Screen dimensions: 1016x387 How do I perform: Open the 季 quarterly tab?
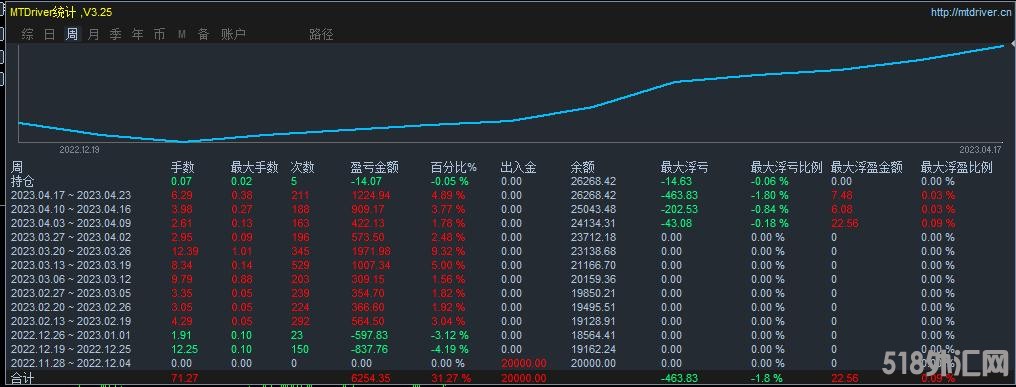pos(115,34)
